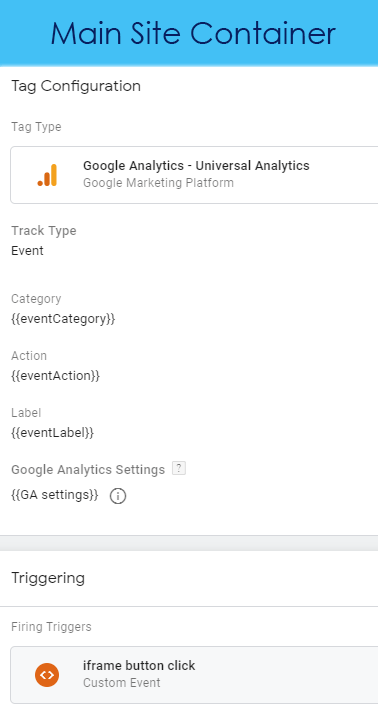The height and width of the screenshot is (708, 378).
Task: Click the {{eventAction}} action value
Action: [56, 376]
